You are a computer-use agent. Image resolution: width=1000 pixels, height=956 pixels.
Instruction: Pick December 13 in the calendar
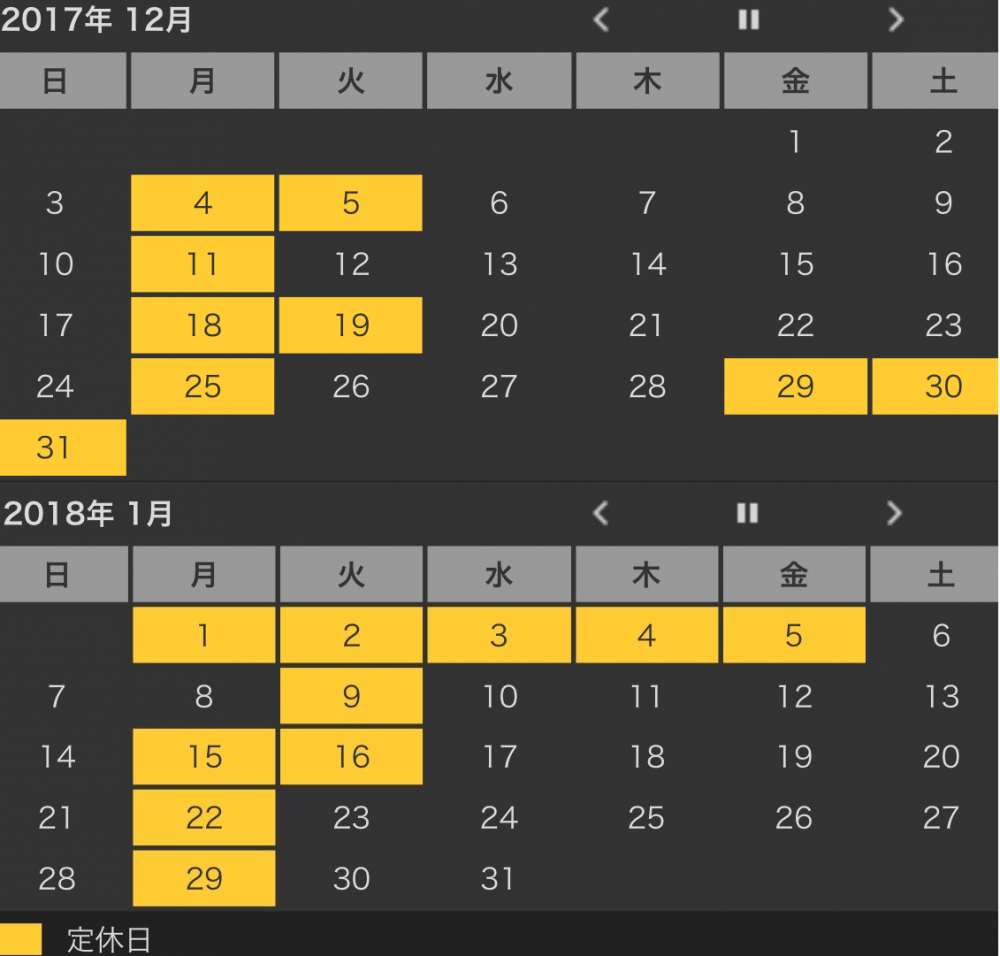pyautogui.click(x=499, y=264)
